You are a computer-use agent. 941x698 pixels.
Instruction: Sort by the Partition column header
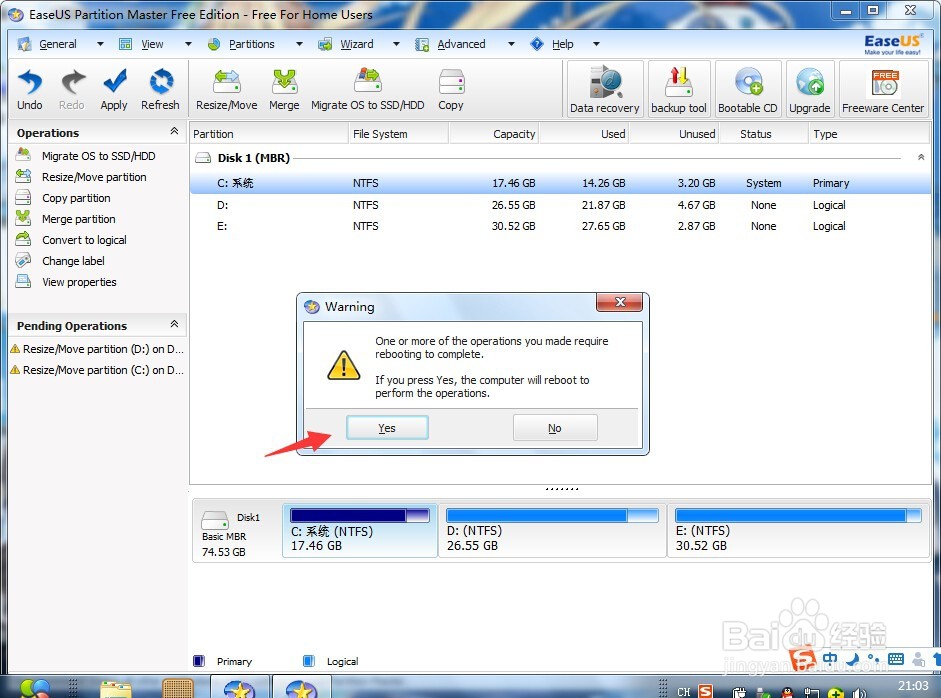269,134
